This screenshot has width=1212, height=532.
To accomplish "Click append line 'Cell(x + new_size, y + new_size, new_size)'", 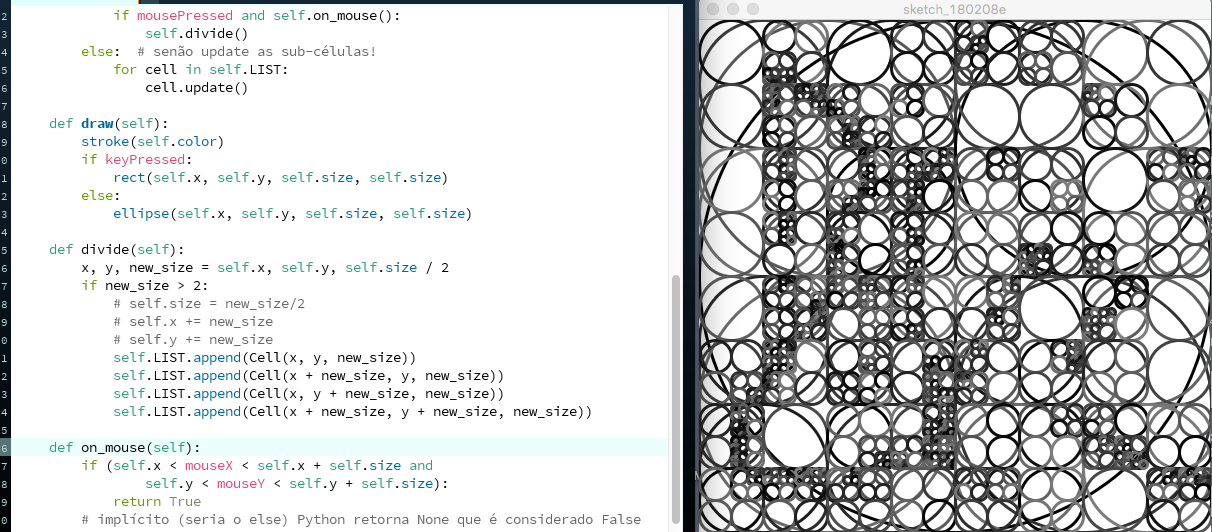I will (x=352, y=411).
